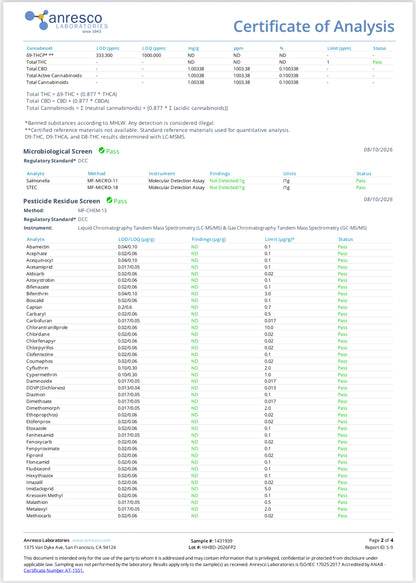Click the Page 2 of 4 indicator

381,540
